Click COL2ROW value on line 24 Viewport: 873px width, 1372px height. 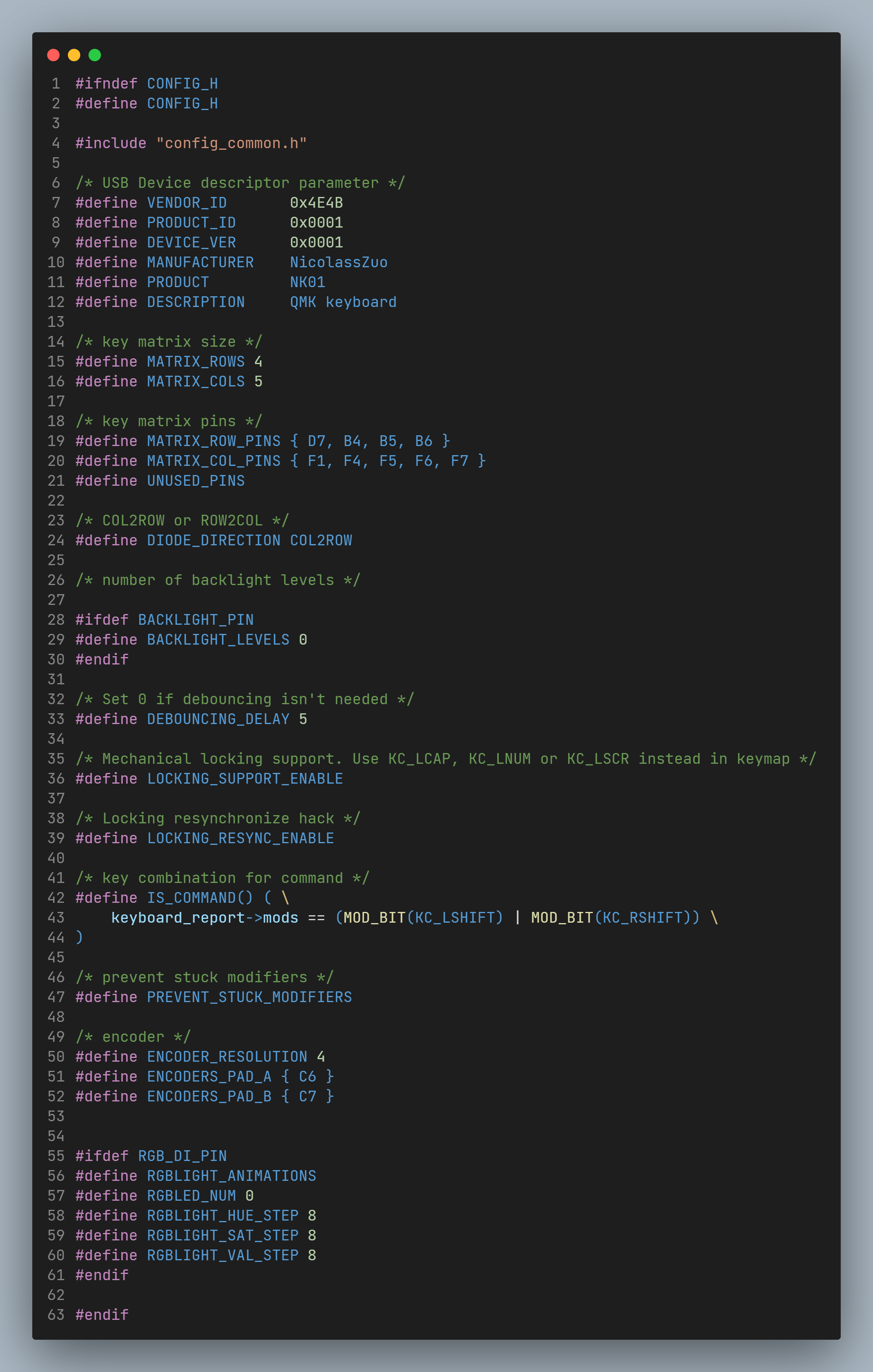coord(321,540)
